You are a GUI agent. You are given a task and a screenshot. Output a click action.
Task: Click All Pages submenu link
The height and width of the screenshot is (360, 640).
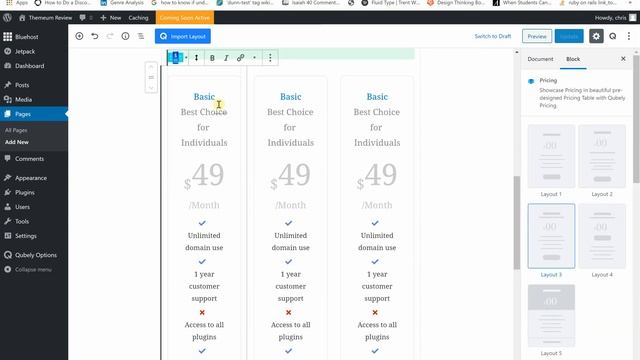point(16,130)
